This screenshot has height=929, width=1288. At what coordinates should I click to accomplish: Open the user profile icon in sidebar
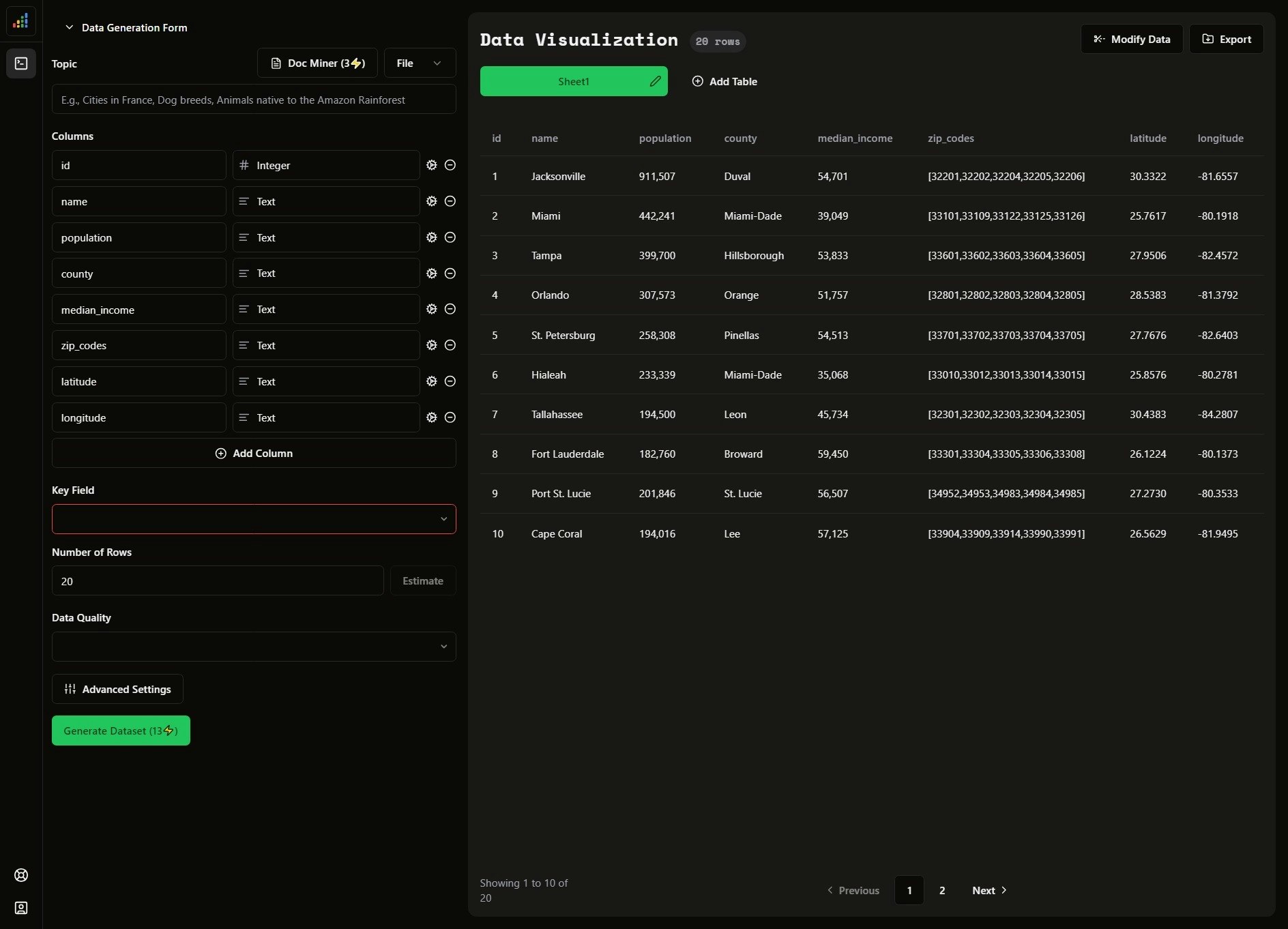coord(21,908)
